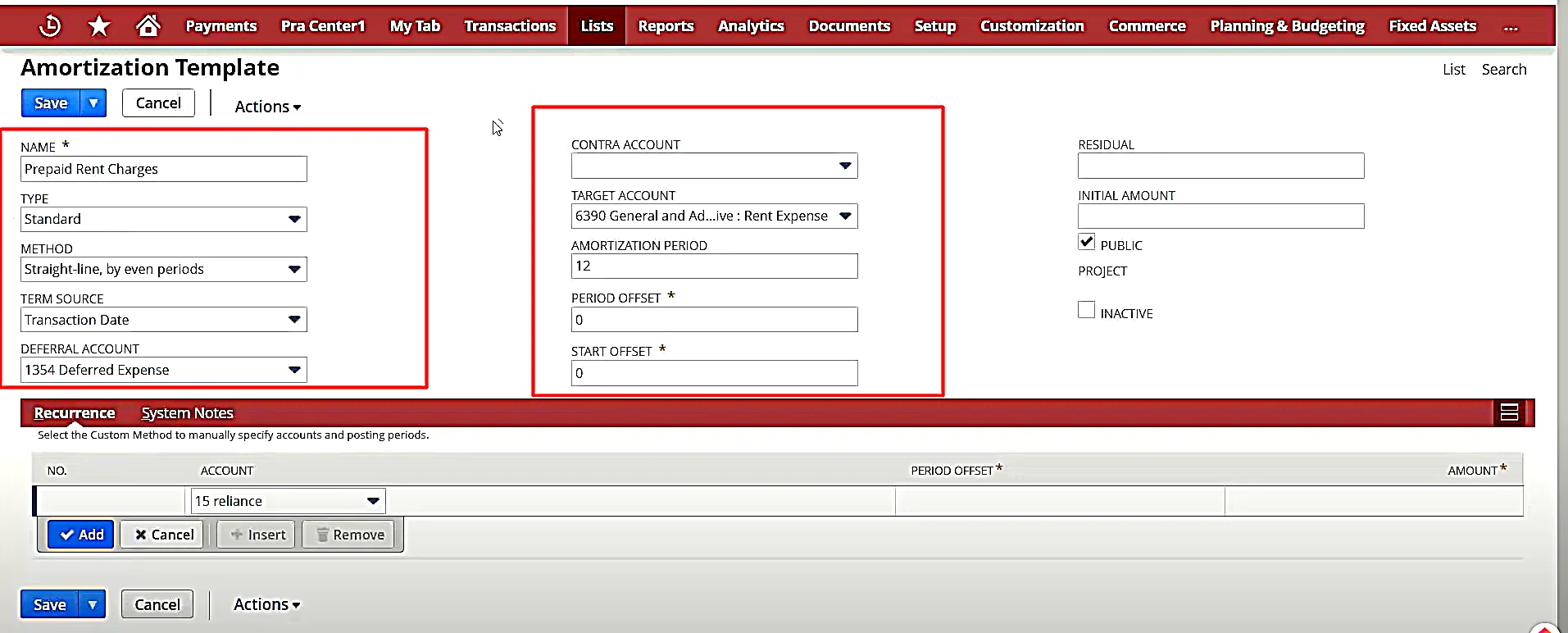The height and width of the screenshot is (633, 1568).
Task: Click the bottom Cancel button
Action: [x=157, y=605]
